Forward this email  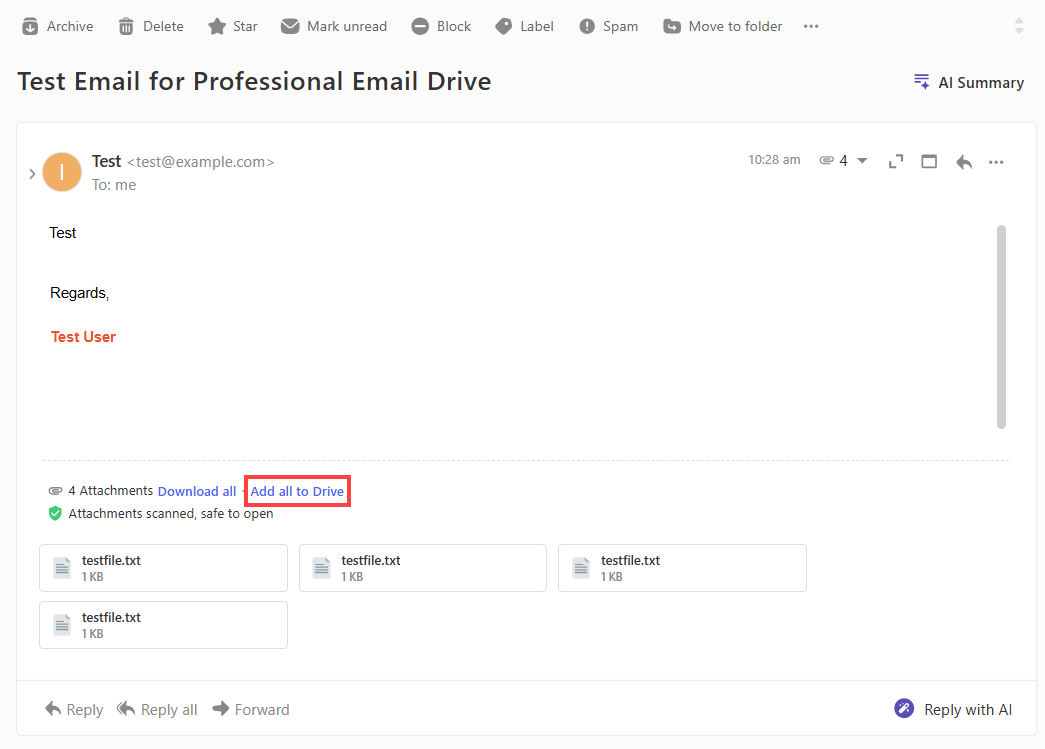click(251, 710)
